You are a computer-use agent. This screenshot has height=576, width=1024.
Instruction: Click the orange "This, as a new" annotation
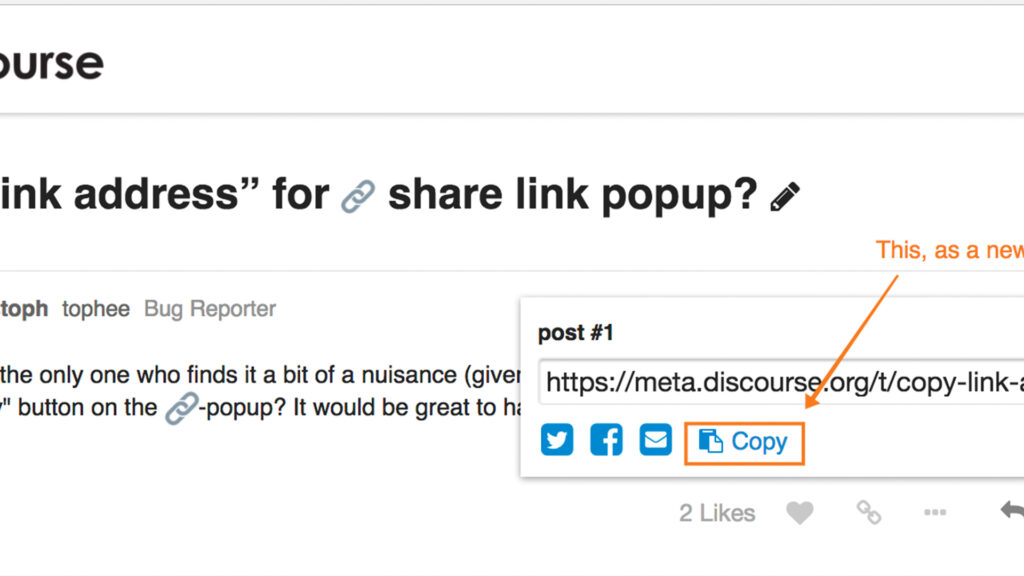click(950, 250)
